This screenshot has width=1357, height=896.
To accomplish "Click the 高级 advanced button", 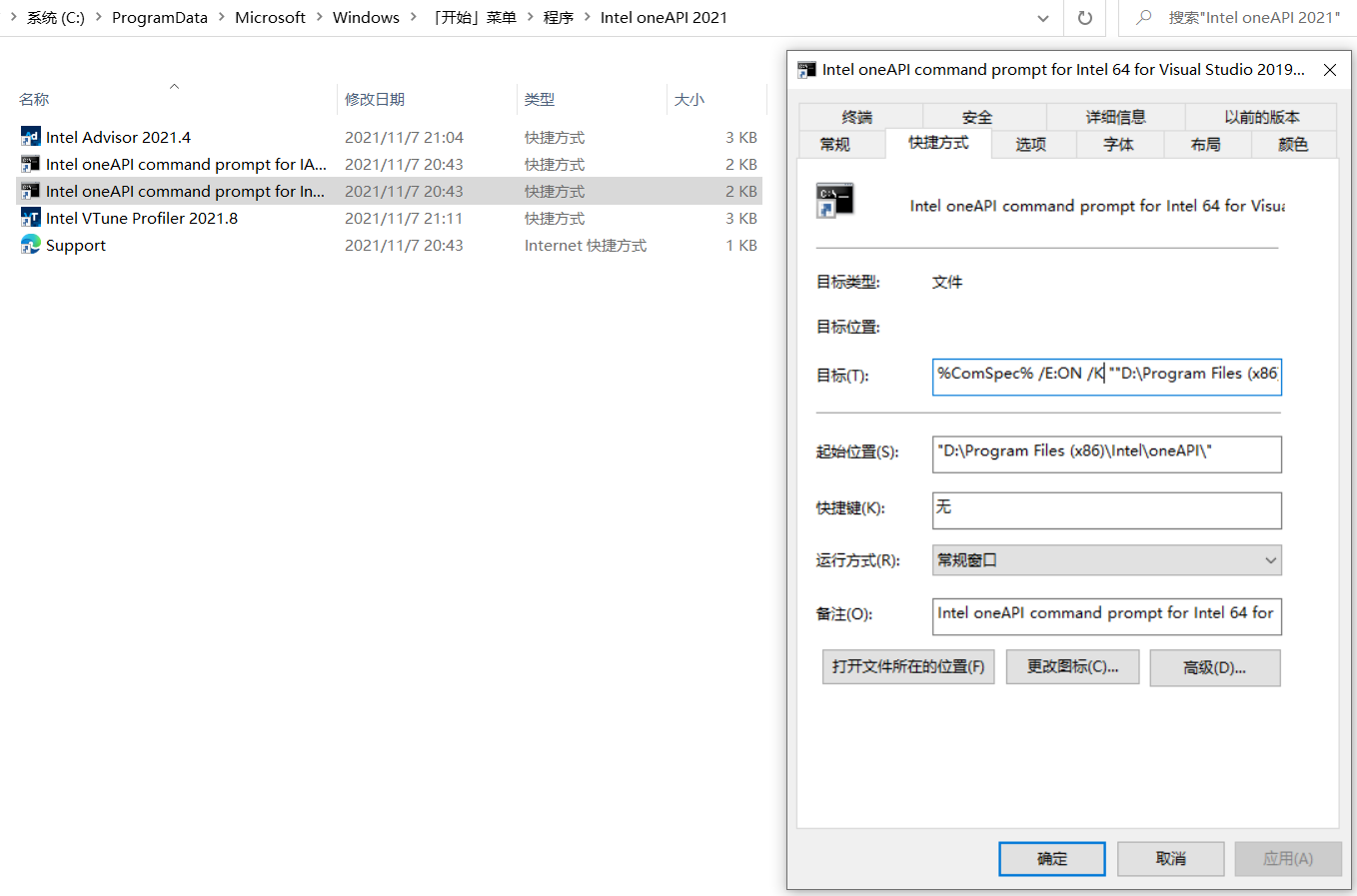I will coord(1214,667).
